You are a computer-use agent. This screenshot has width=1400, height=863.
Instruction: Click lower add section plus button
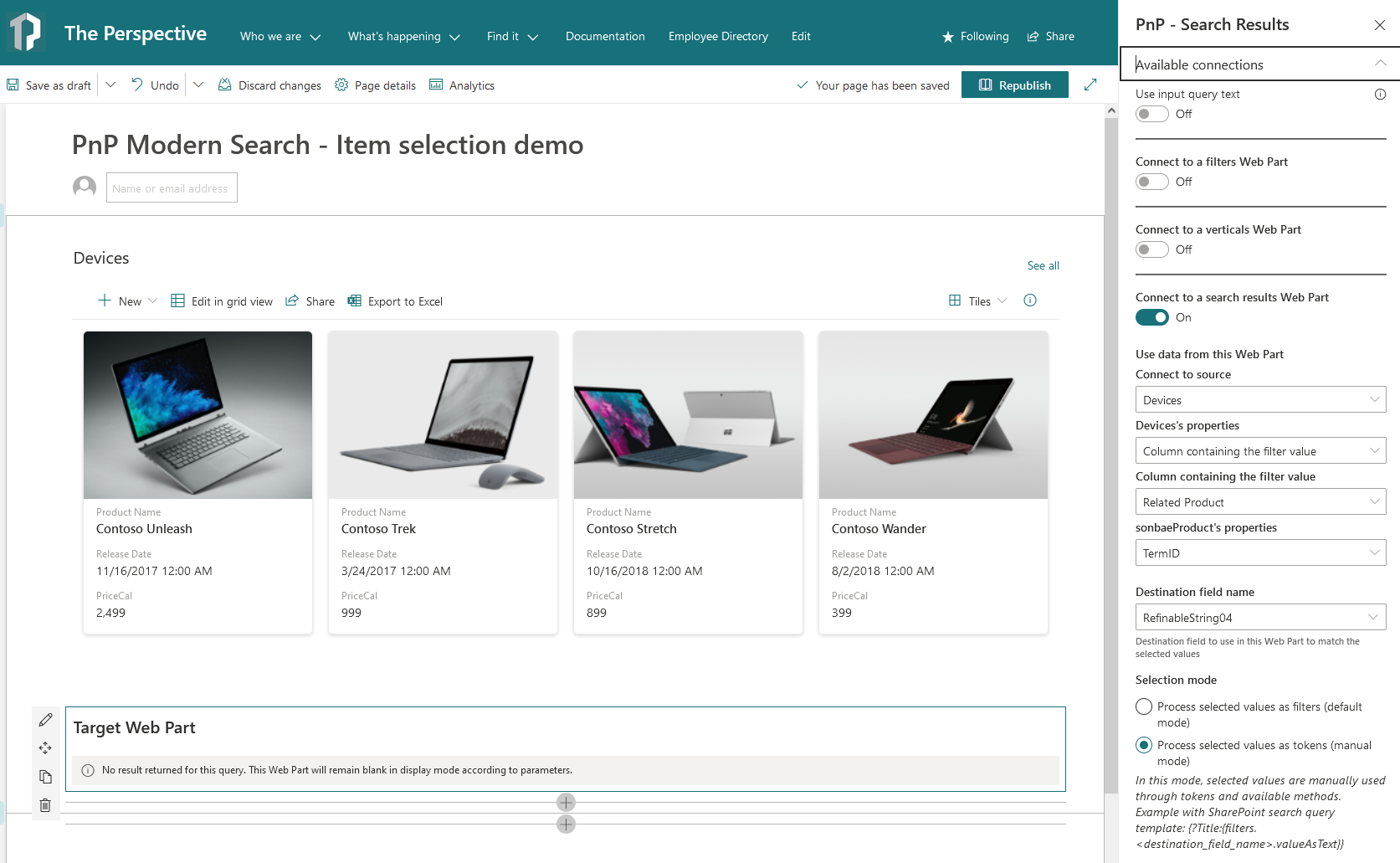pos(566,824)
